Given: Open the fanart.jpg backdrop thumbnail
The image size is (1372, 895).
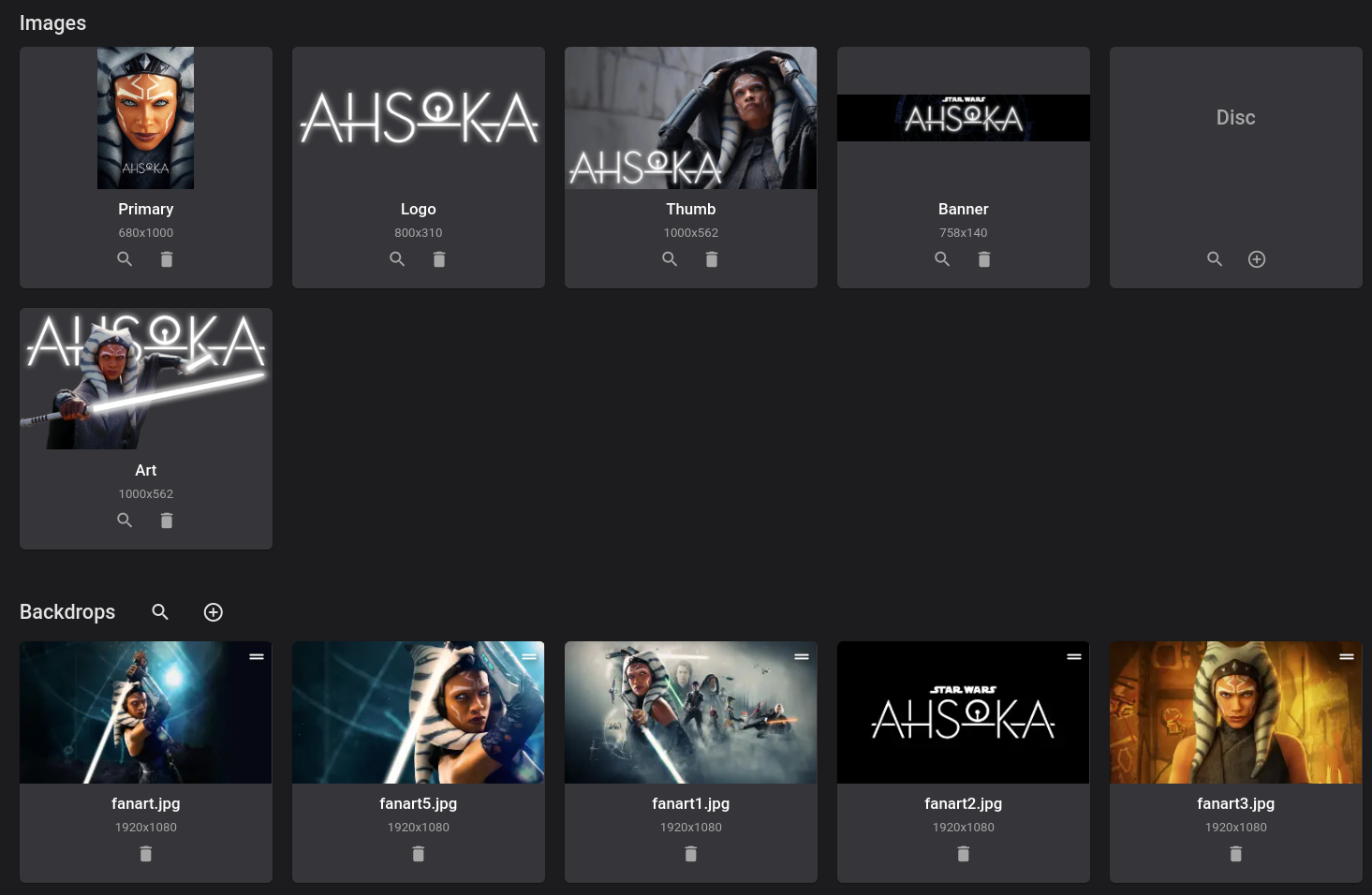Looking at the screenshot, I should (146, 712).
